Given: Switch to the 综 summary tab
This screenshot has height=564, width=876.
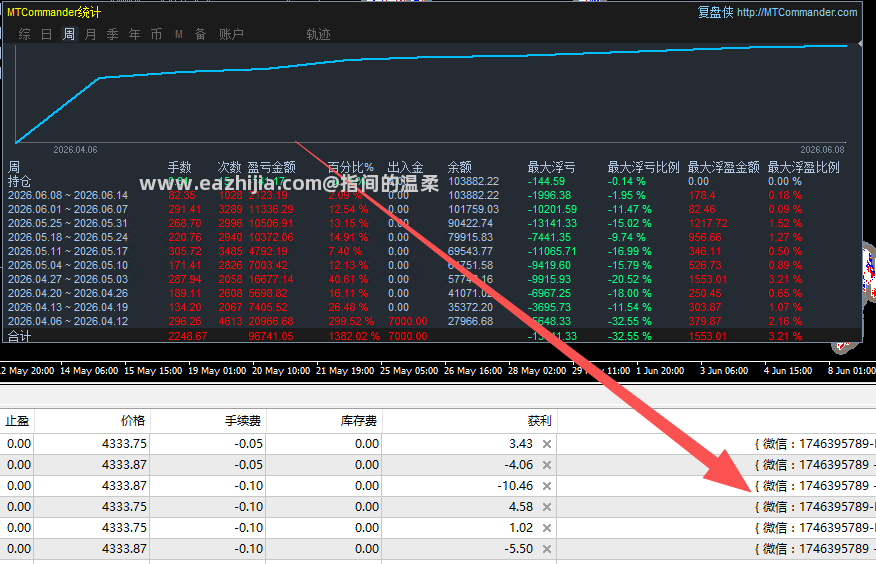Looking at the screenshot, I should (24, 34).
